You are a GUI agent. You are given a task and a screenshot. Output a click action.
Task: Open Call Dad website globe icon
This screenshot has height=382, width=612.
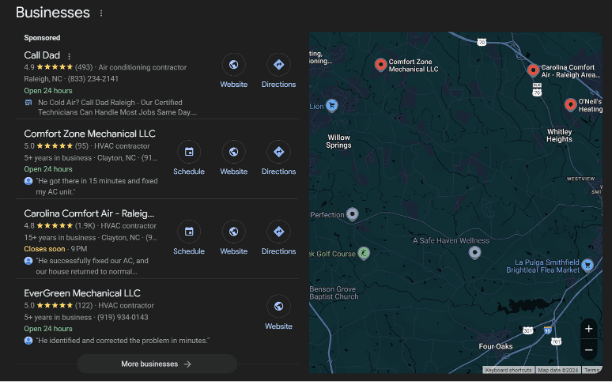click(x=233, y=64)
